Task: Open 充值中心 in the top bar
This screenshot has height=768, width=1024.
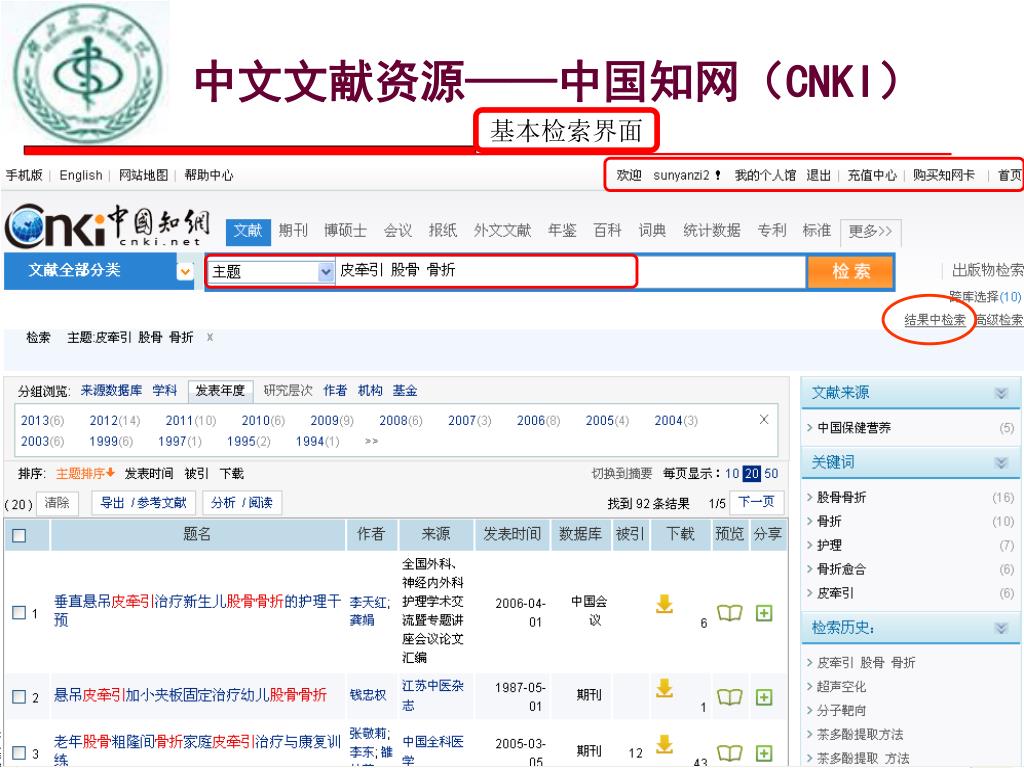Action: coord(872,175)
